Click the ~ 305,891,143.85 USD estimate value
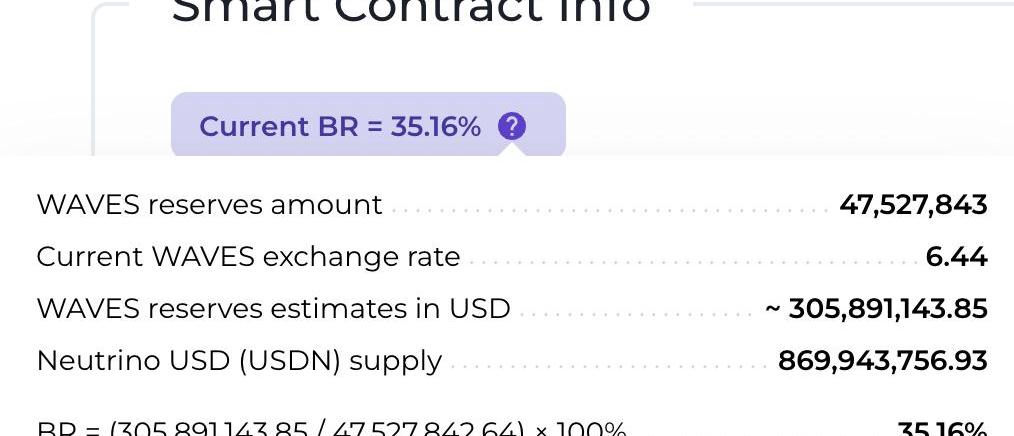This screenshot has width=1014, height=436. (876, 309)
